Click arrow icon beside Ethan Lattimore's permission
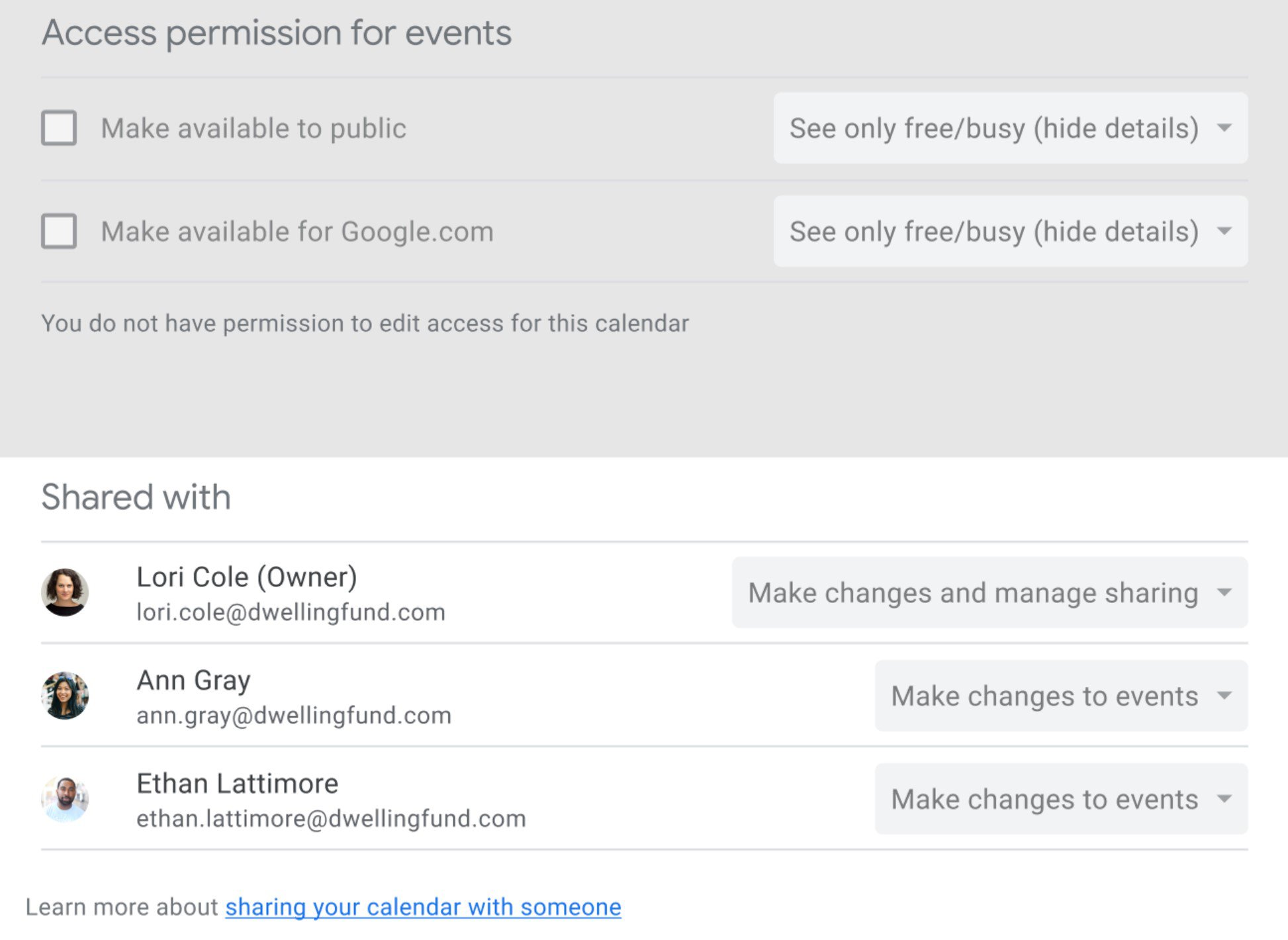 pyautogui.click(x=1224, y=799)
